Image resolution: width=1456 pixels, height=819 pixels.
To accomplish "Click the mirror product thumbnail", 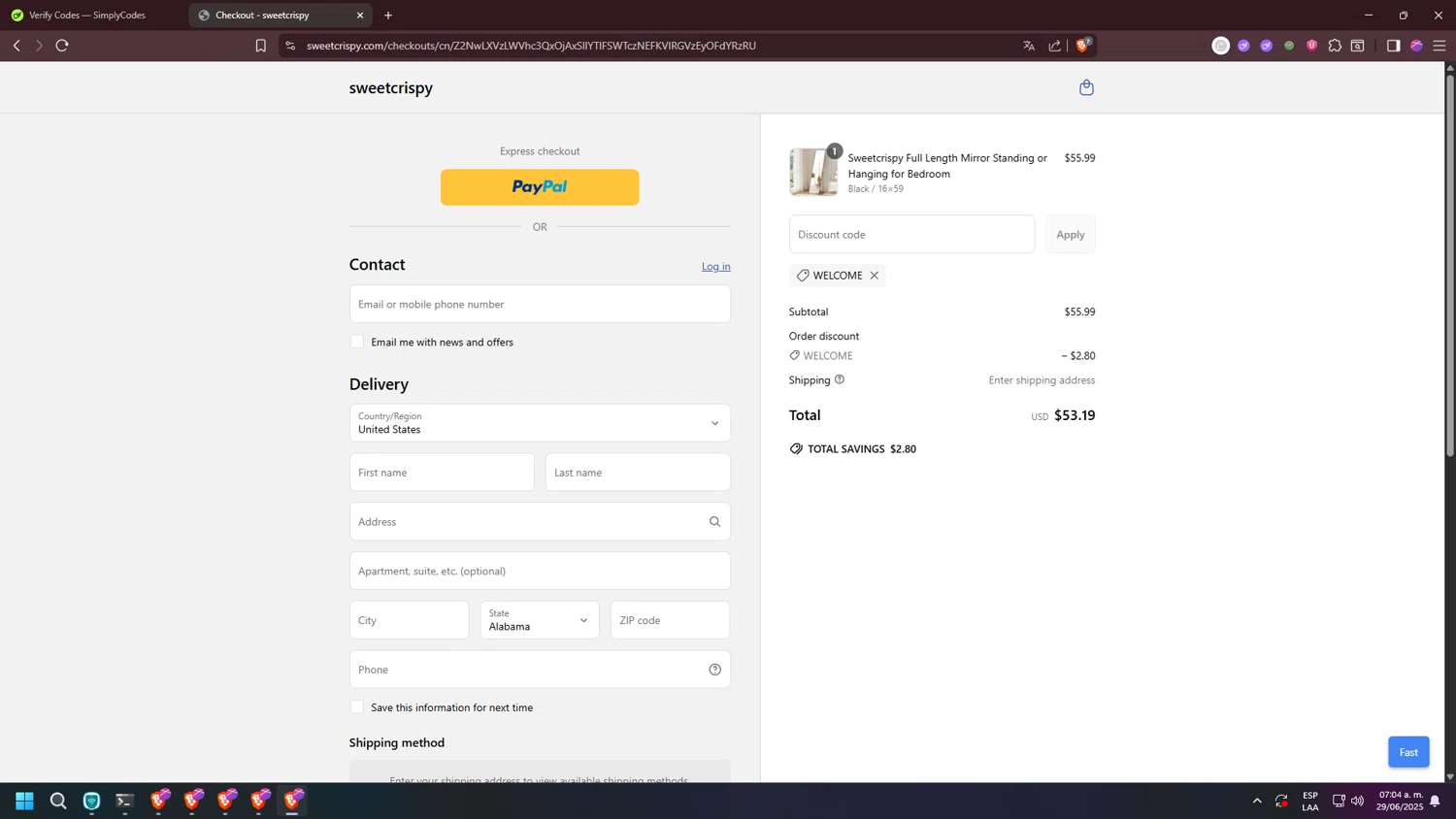I will 813,172.
